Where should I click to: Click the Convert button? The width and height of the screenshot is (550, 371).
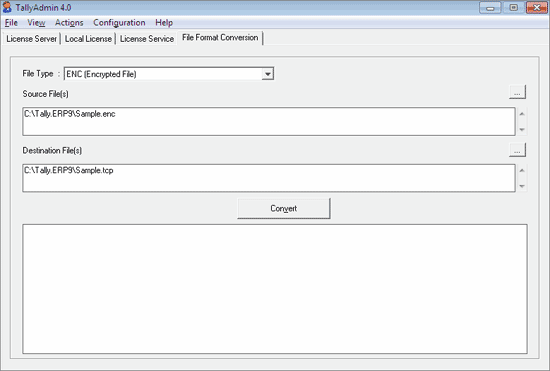[284, 209]
